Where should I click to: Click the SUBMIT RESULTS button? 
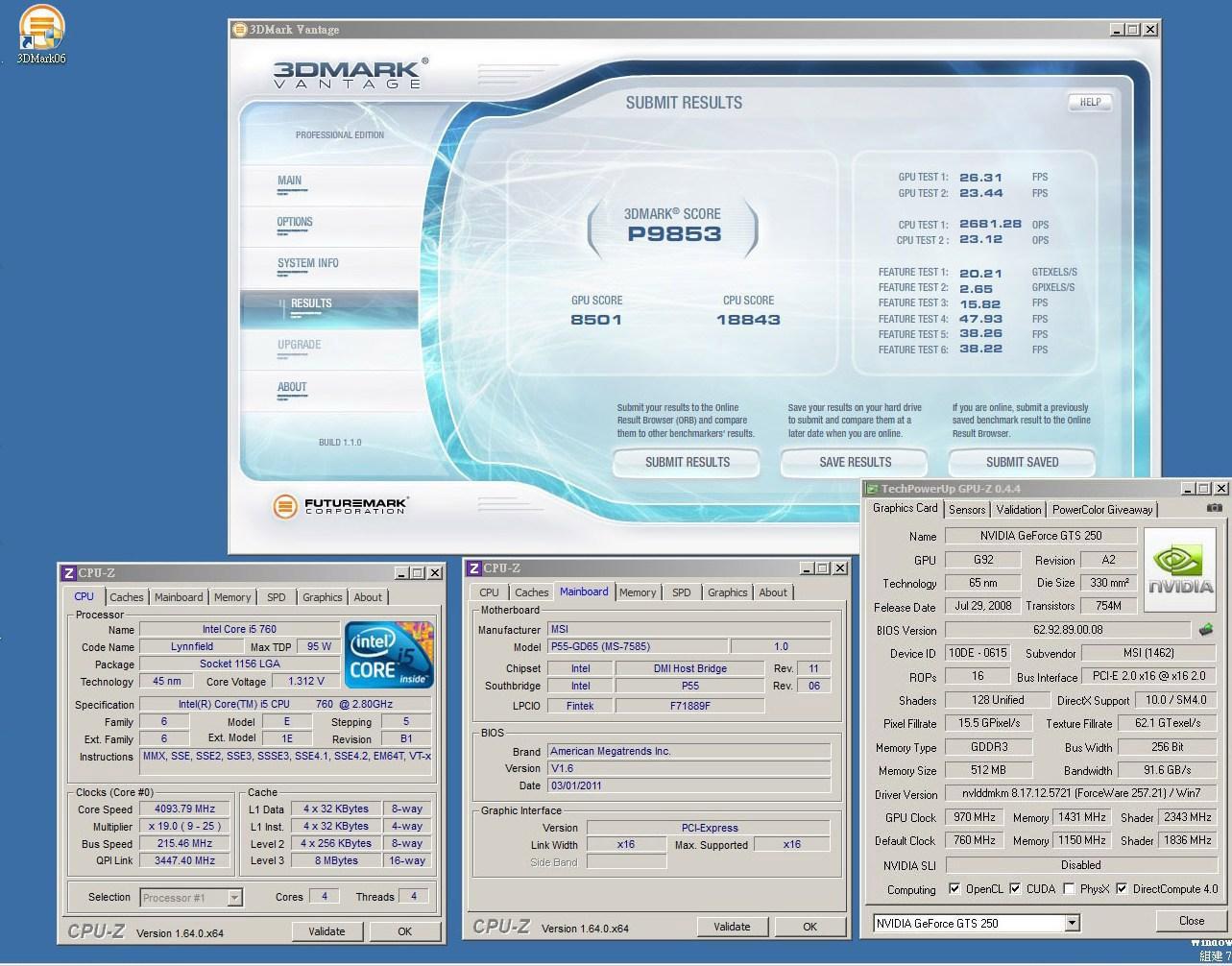(688, 463)
